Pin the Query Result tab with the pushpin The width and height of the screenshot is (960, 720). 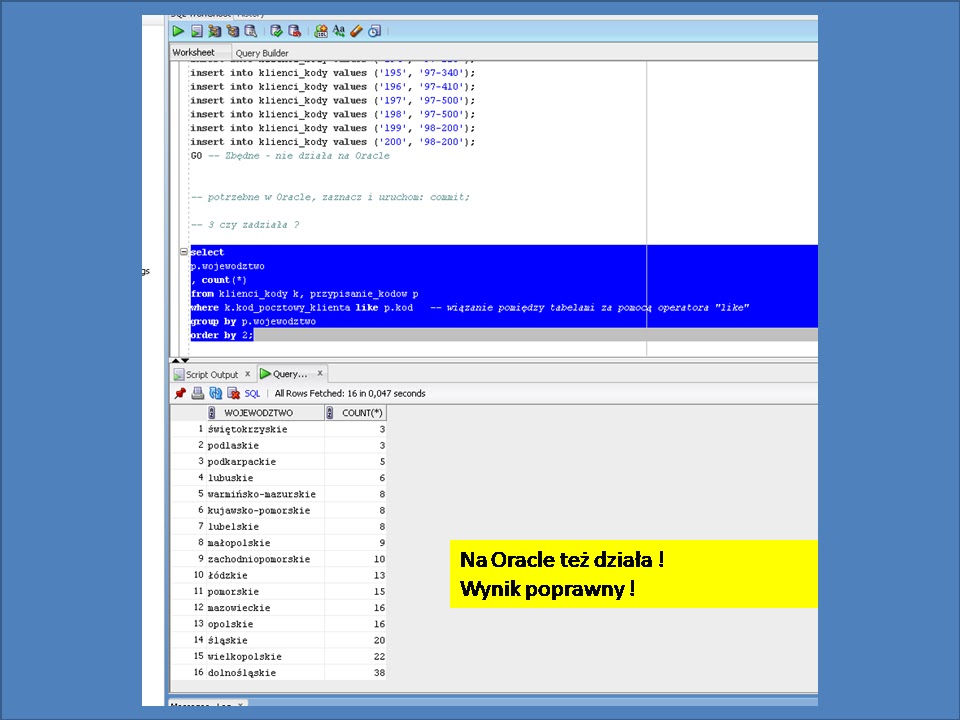coord(181,393)
